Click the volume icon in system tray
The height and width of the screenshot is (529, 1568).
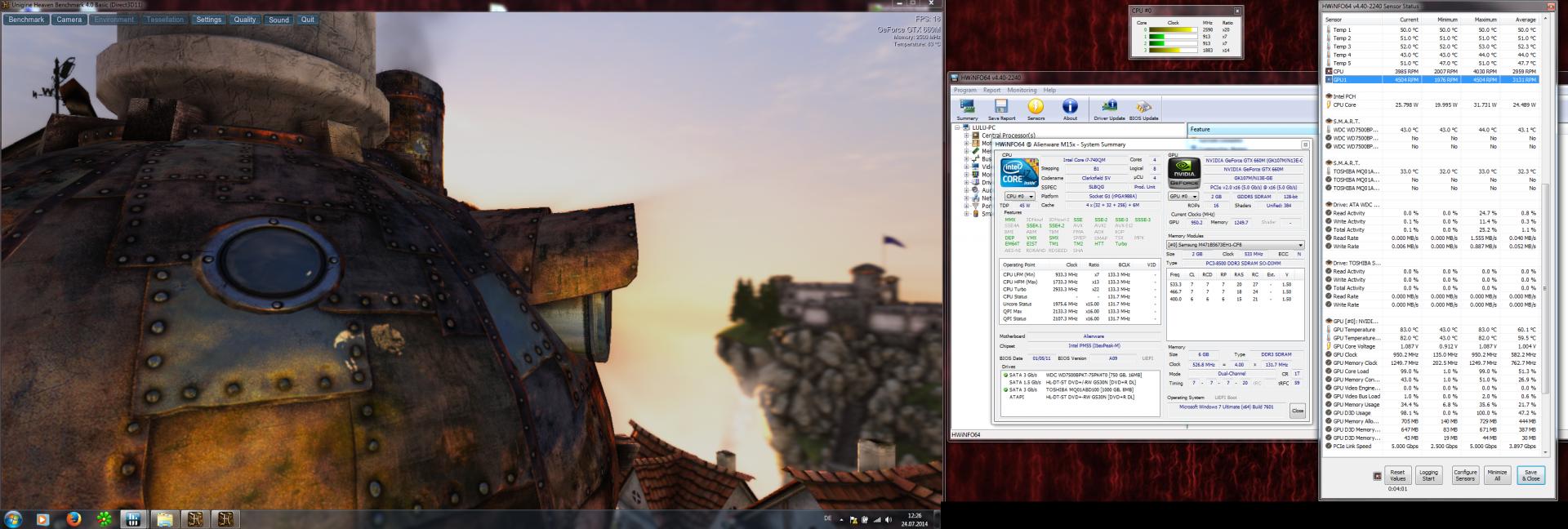coord(888,519)
